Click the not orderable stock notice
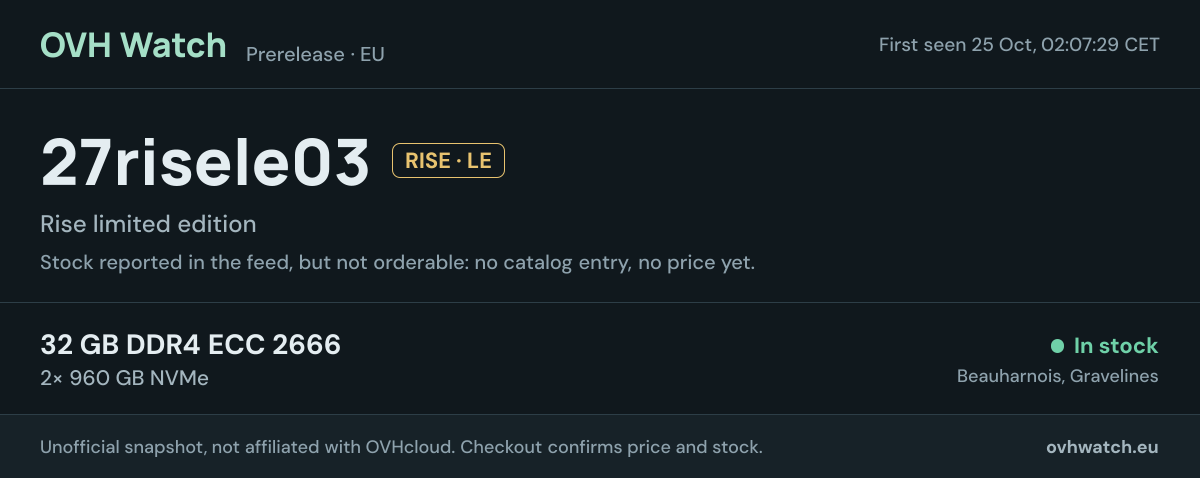 tap(397, 263)
